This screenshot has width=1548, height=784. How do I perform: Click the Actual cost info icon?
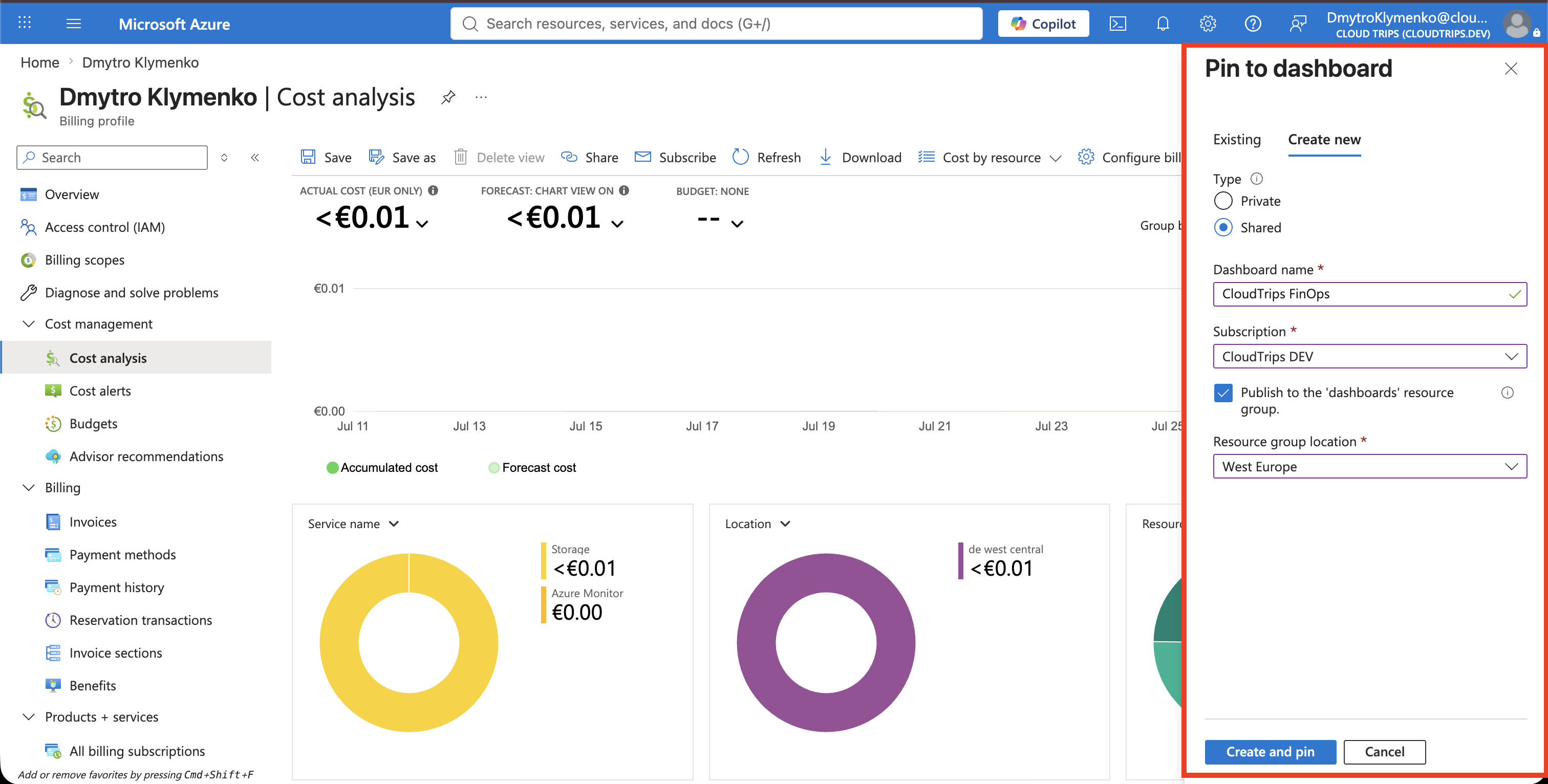coord(433,190)
